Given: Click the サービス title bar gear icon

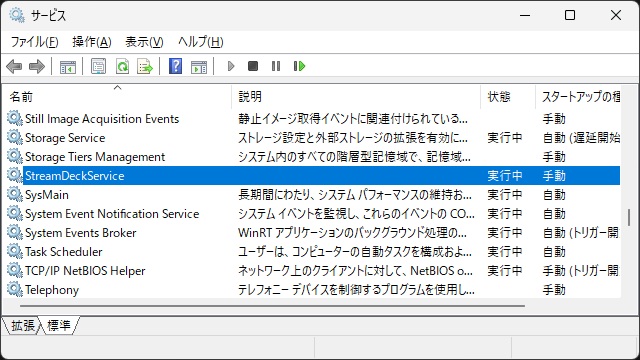Looking at the screenshot, I should click(17, 15).
